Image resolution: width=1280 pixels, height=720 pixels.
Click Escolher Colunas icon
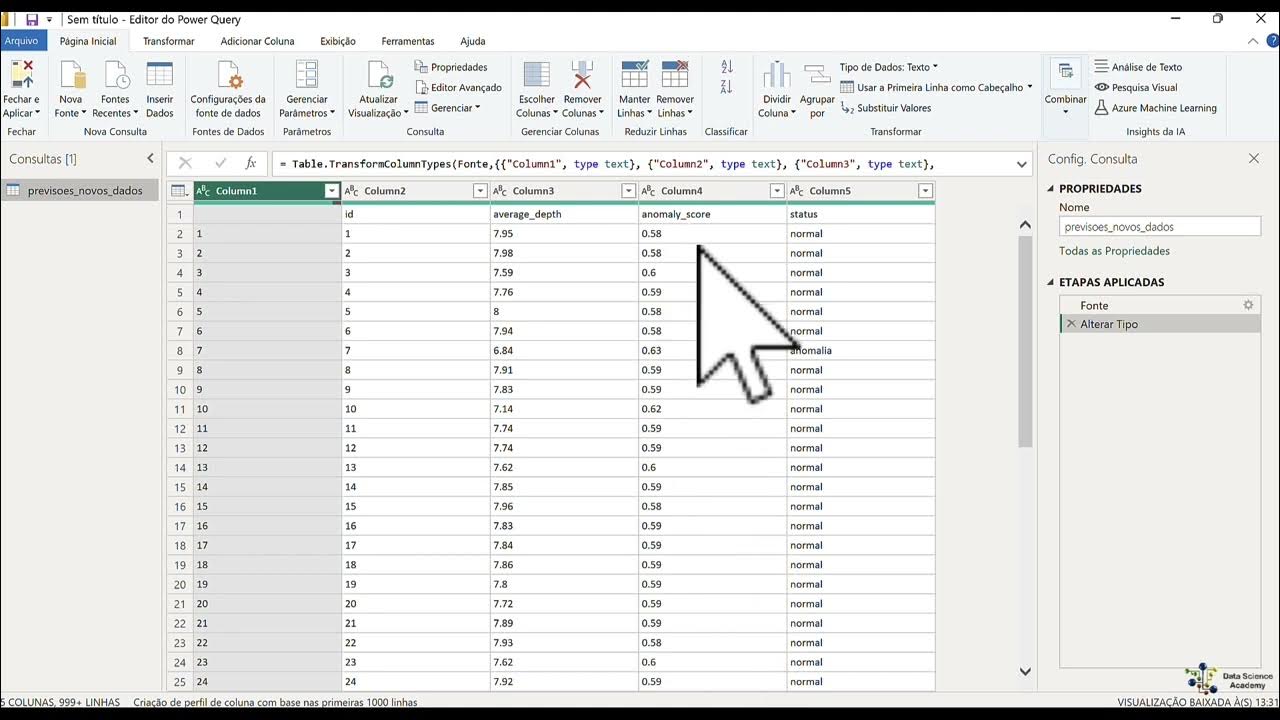click(x=537, y=75)
